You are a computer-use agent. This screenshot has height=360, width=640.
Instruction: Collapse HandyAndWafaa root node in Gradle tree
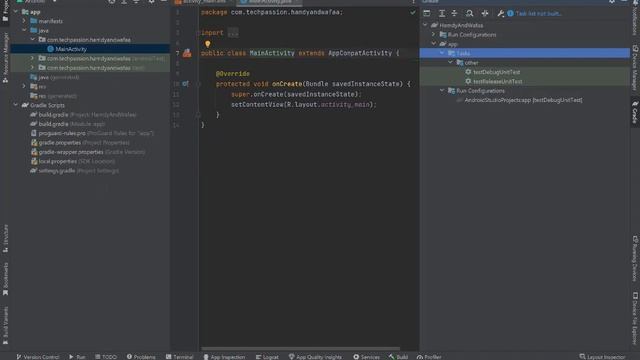425,25
